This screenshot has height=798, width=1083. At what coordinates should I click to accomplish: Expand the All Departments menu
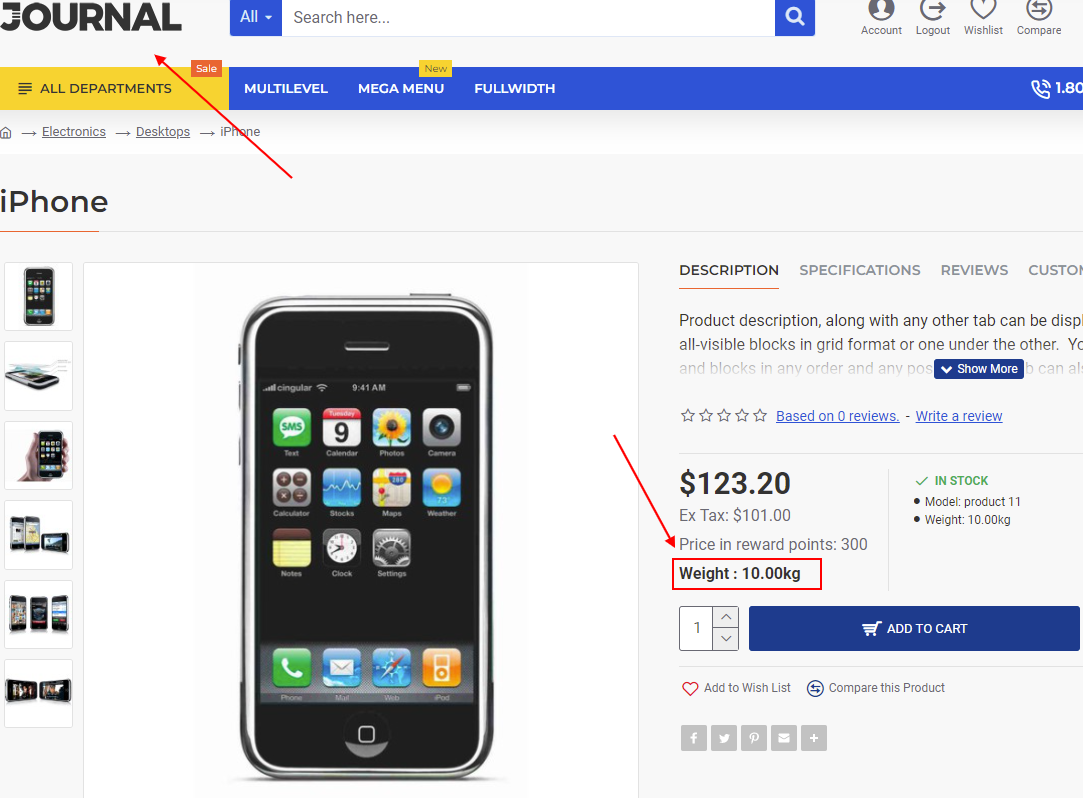(95, 88)
